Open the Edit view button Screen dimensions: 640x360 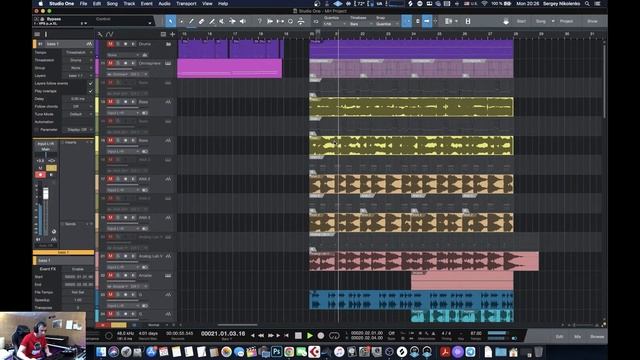click(x=560, y=337)
